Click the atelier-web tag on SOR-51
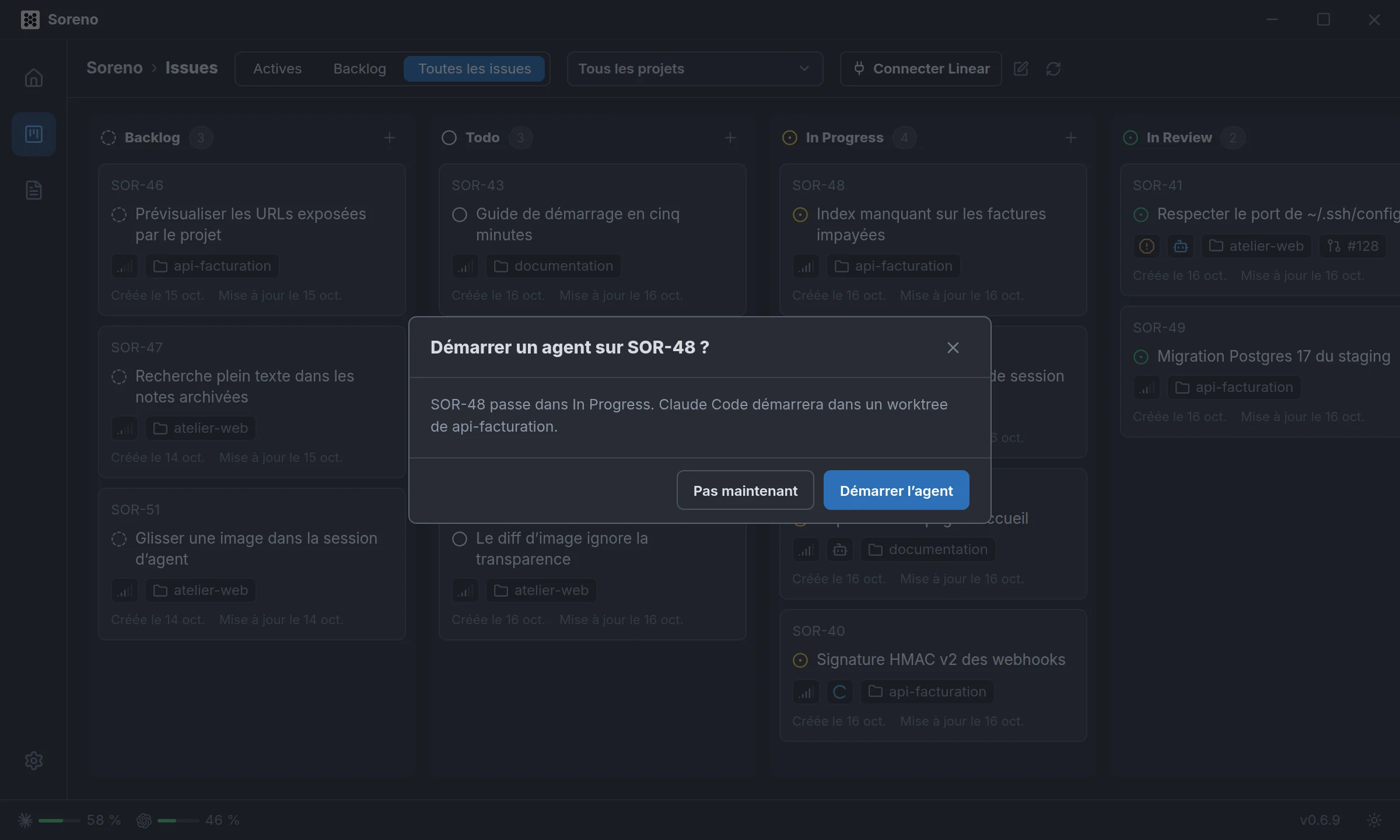Image resolution: width=1400 pixels, height=840 pixels. click(201, 590)
